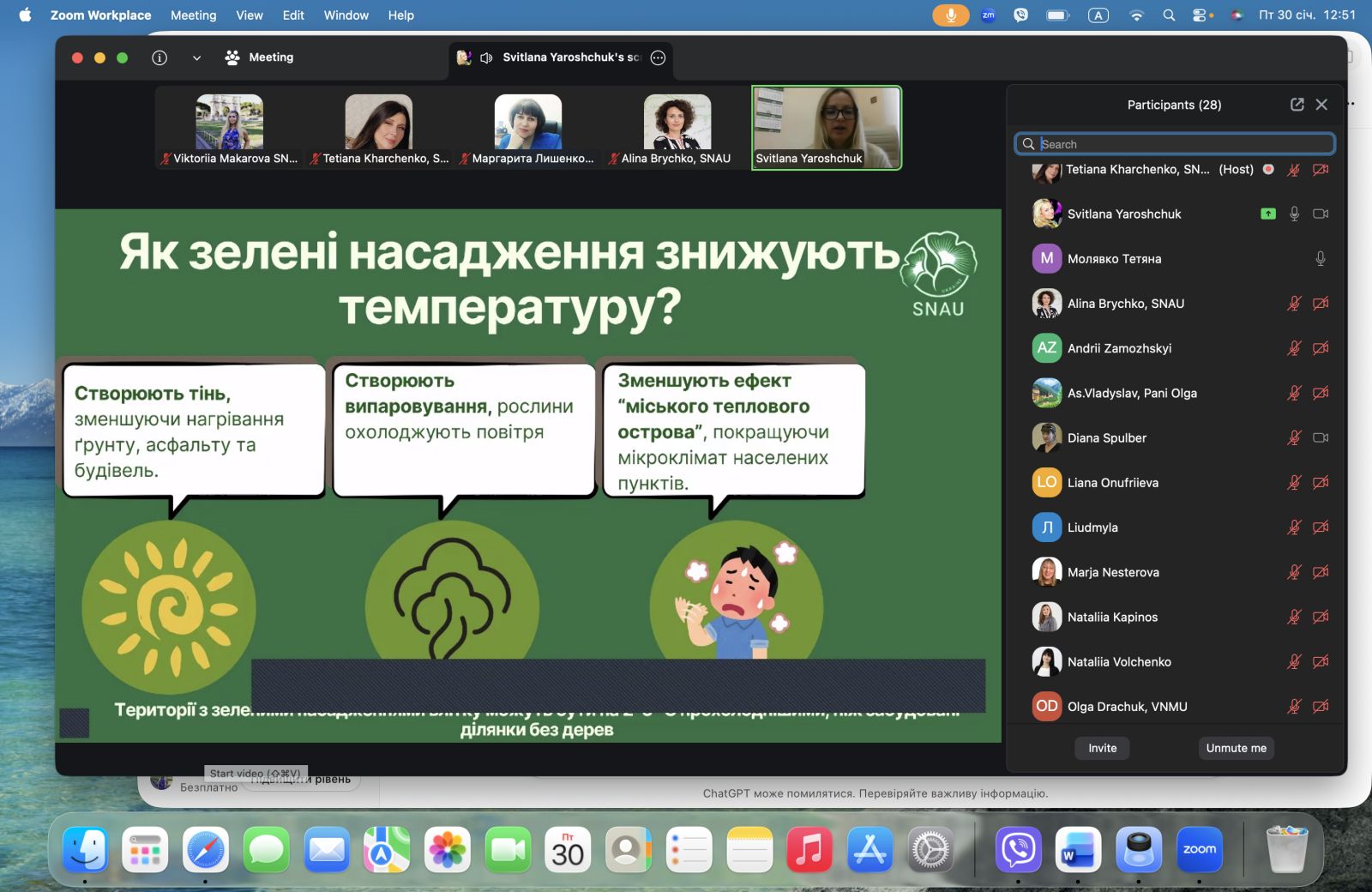Viewport: 1372px width, 892px height.
Task: Close the Participants panel
Action: tap(1321, 105)
